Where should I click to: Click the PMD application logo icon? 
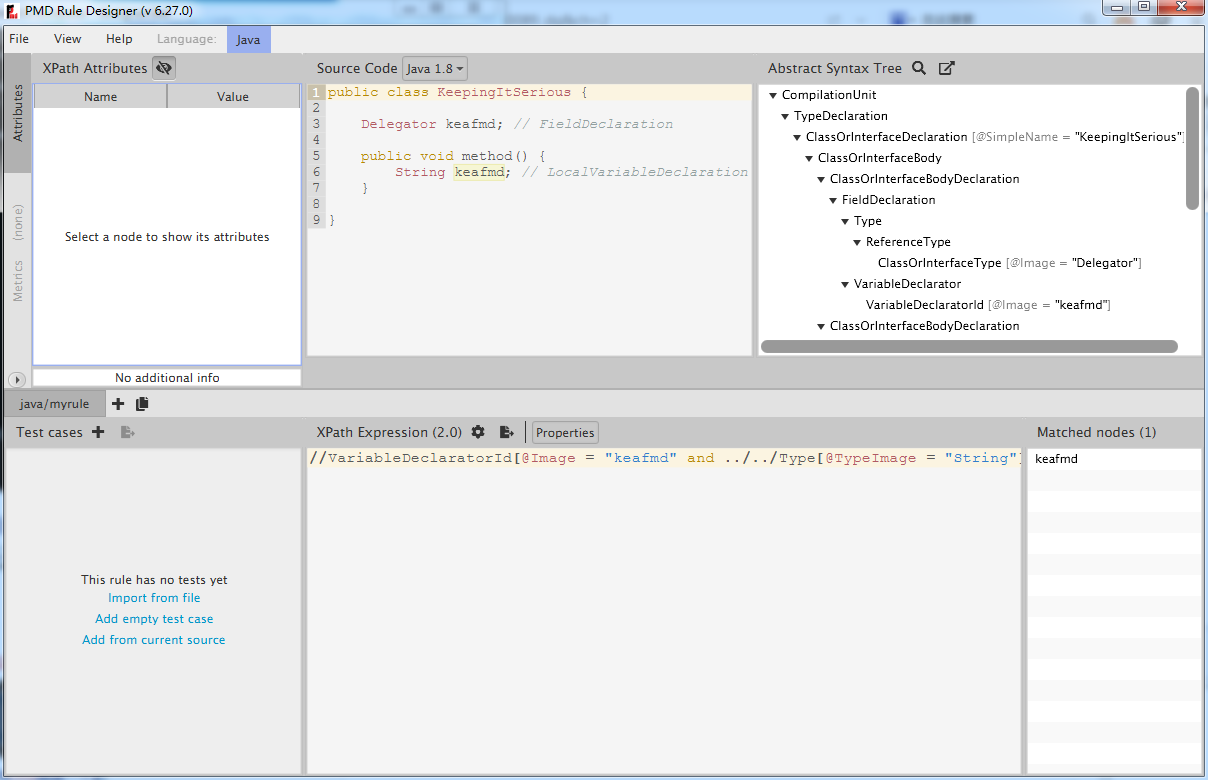coord(13,11)
